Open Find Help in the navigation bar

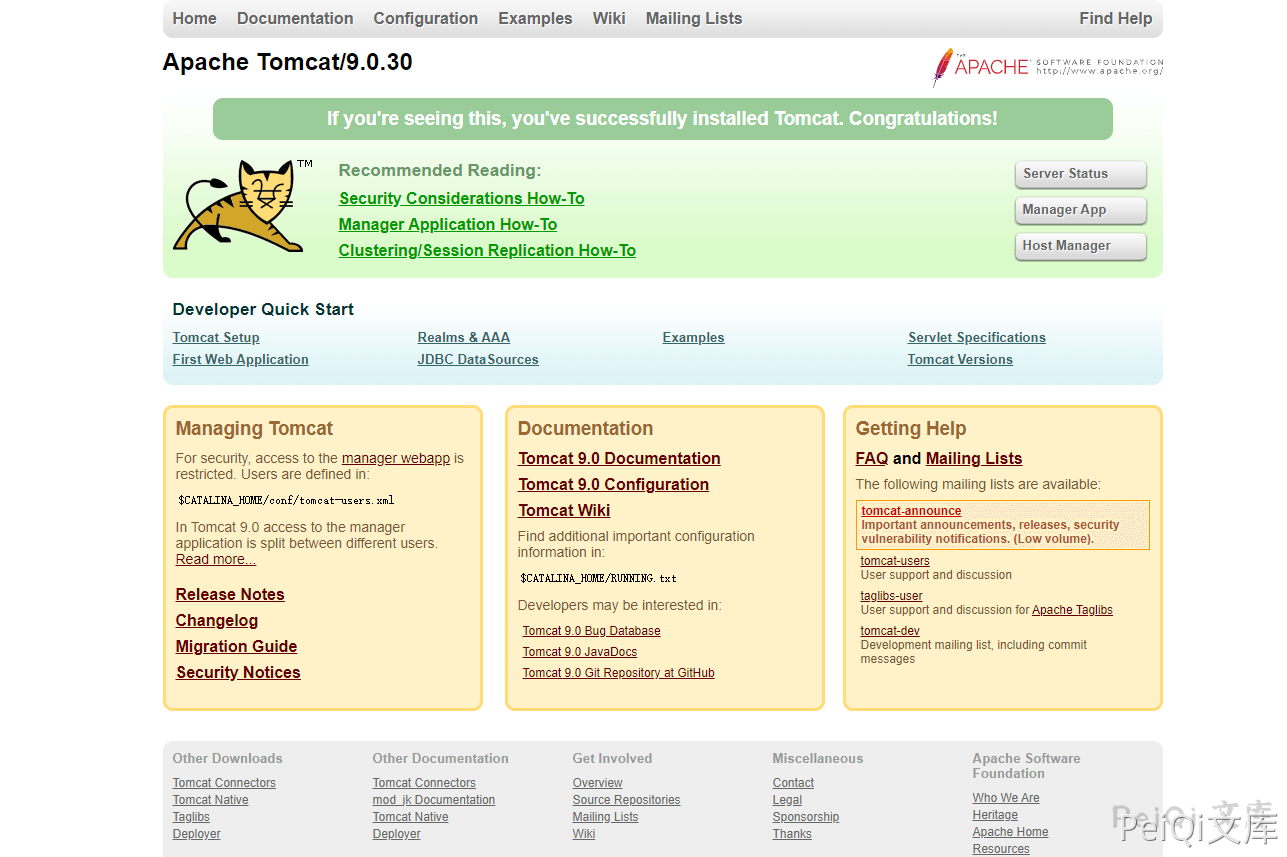1115,18
